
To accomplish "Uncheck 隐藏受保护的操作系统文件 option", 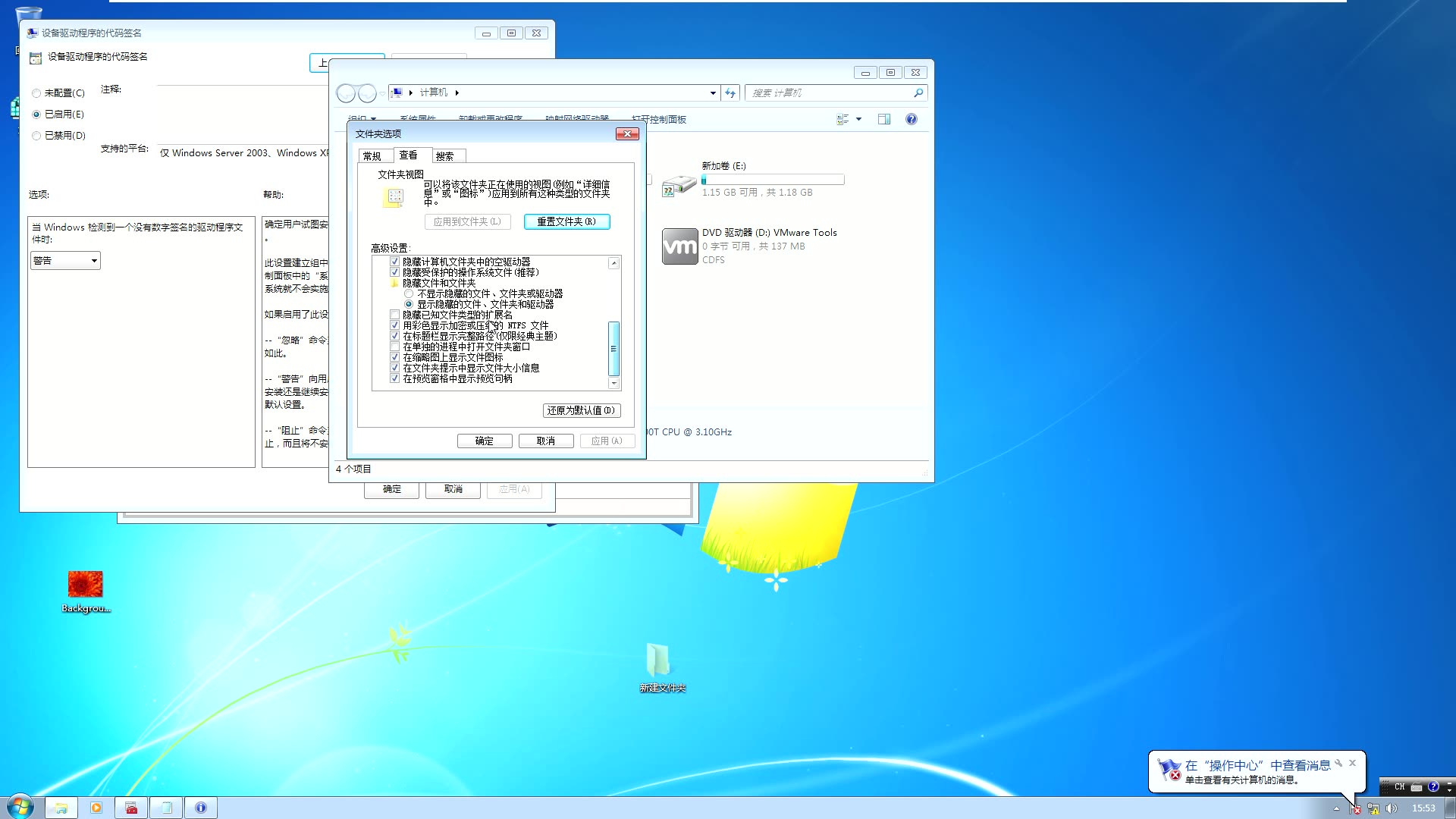I will pos(395,272).
